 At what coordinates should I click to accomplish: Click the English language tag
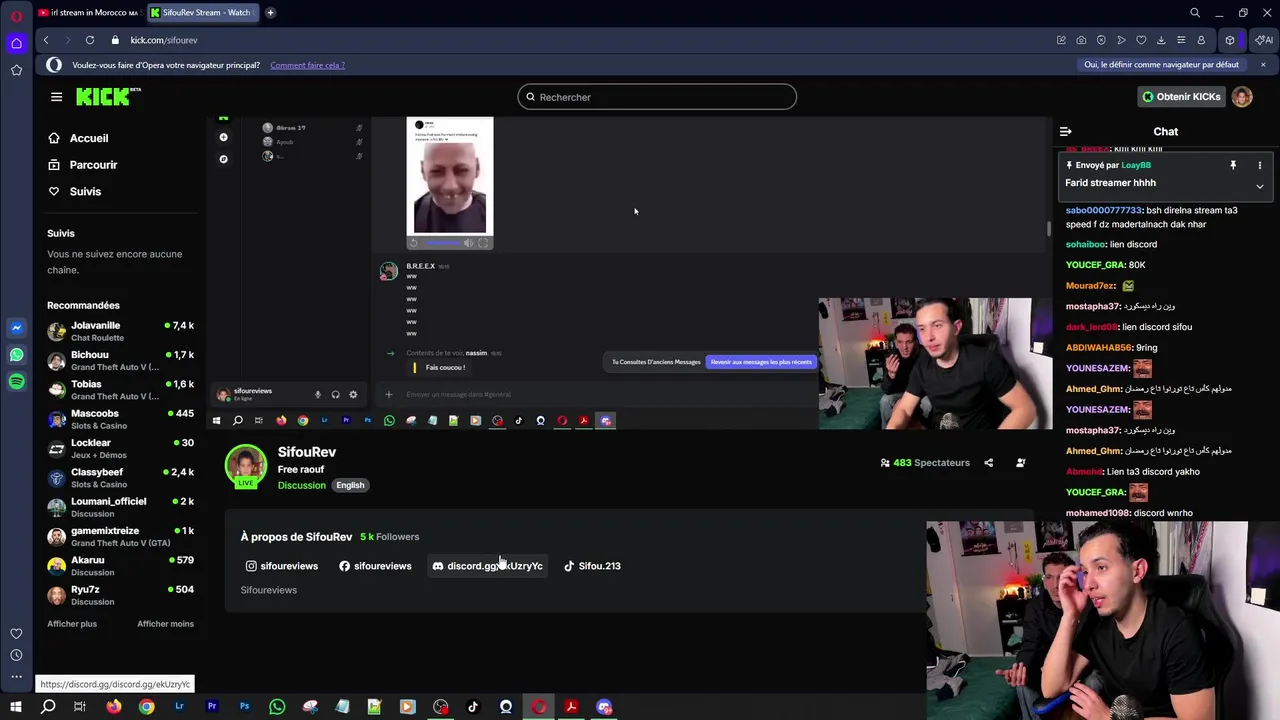(x=350, y=485)
